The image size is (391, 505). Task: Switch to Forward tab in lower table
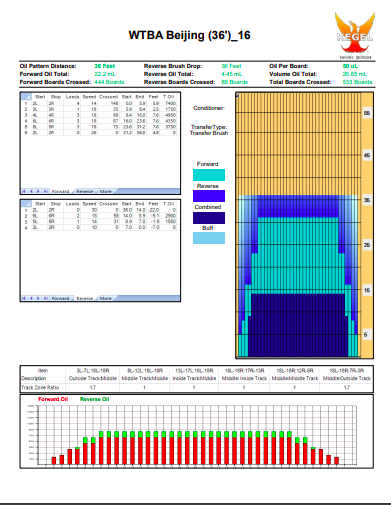(60, 298)
